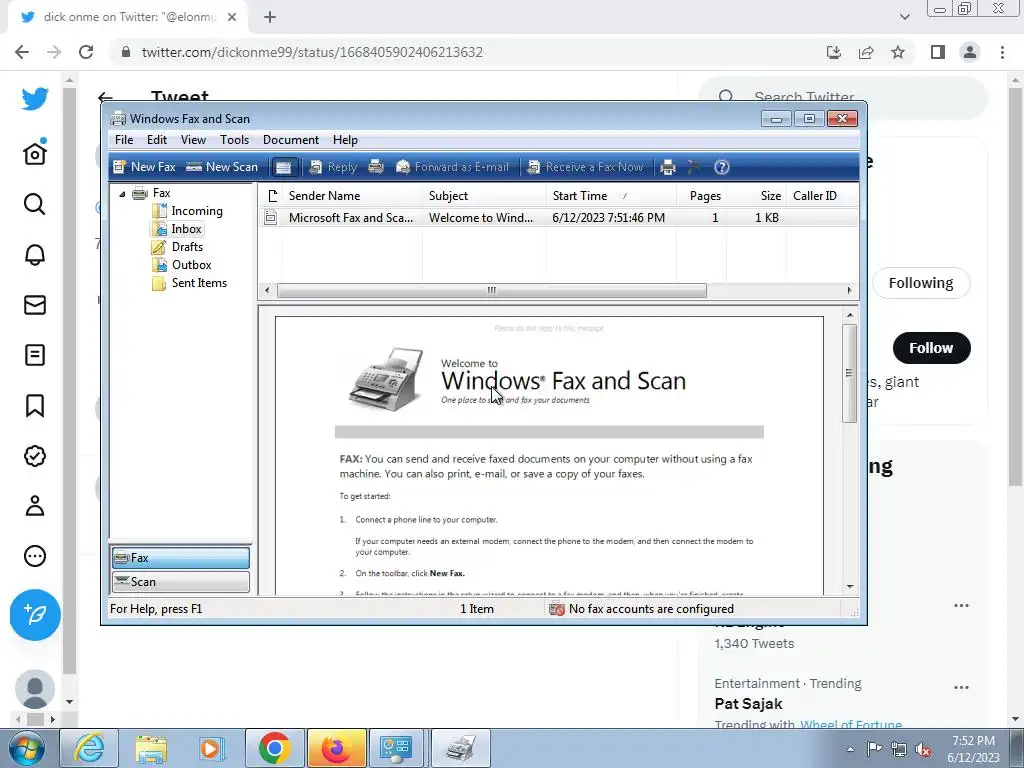Open the Edit menu
The height and width of the screenshot is (768, 1024).
tap(157, 140)
